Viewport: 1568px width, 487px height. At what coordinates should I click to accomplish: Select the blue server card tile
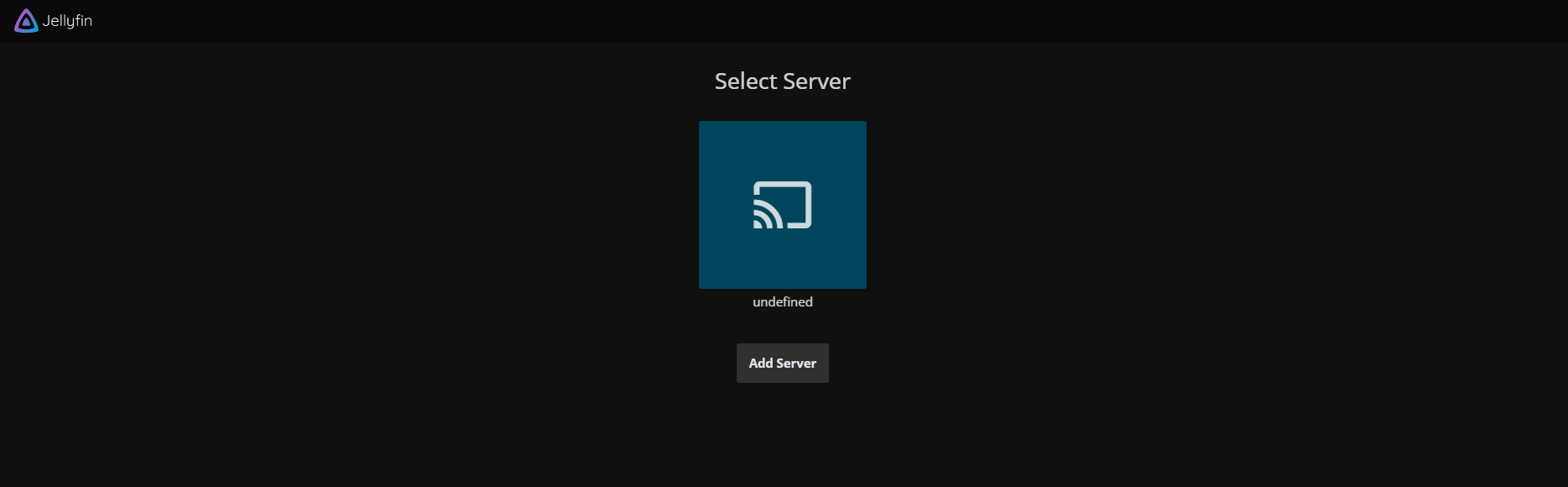(x=782, y=205)
